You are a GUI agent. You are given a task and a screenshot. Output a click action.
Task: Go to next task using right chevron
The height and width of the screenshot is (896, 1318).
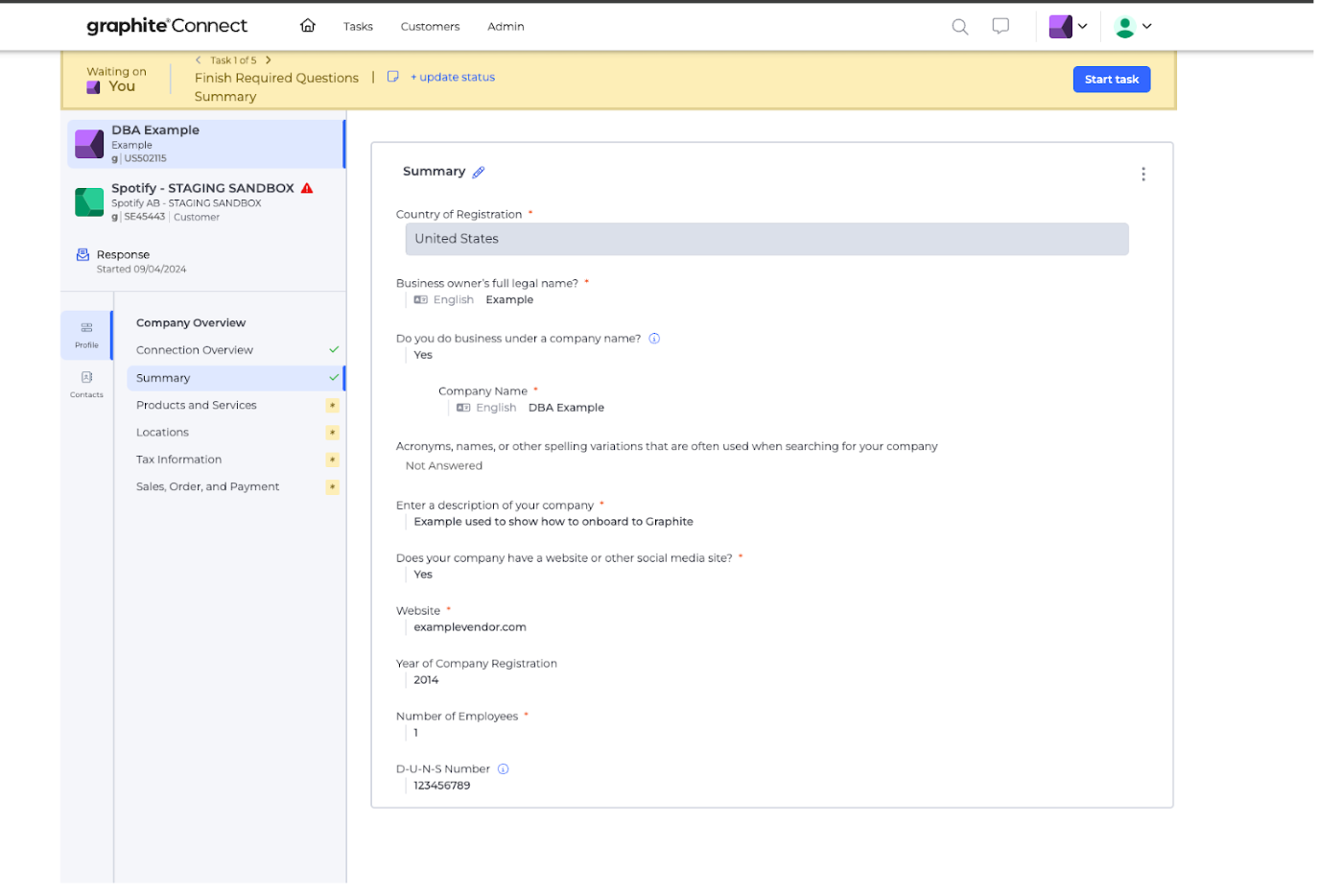(x=269, y=60)
